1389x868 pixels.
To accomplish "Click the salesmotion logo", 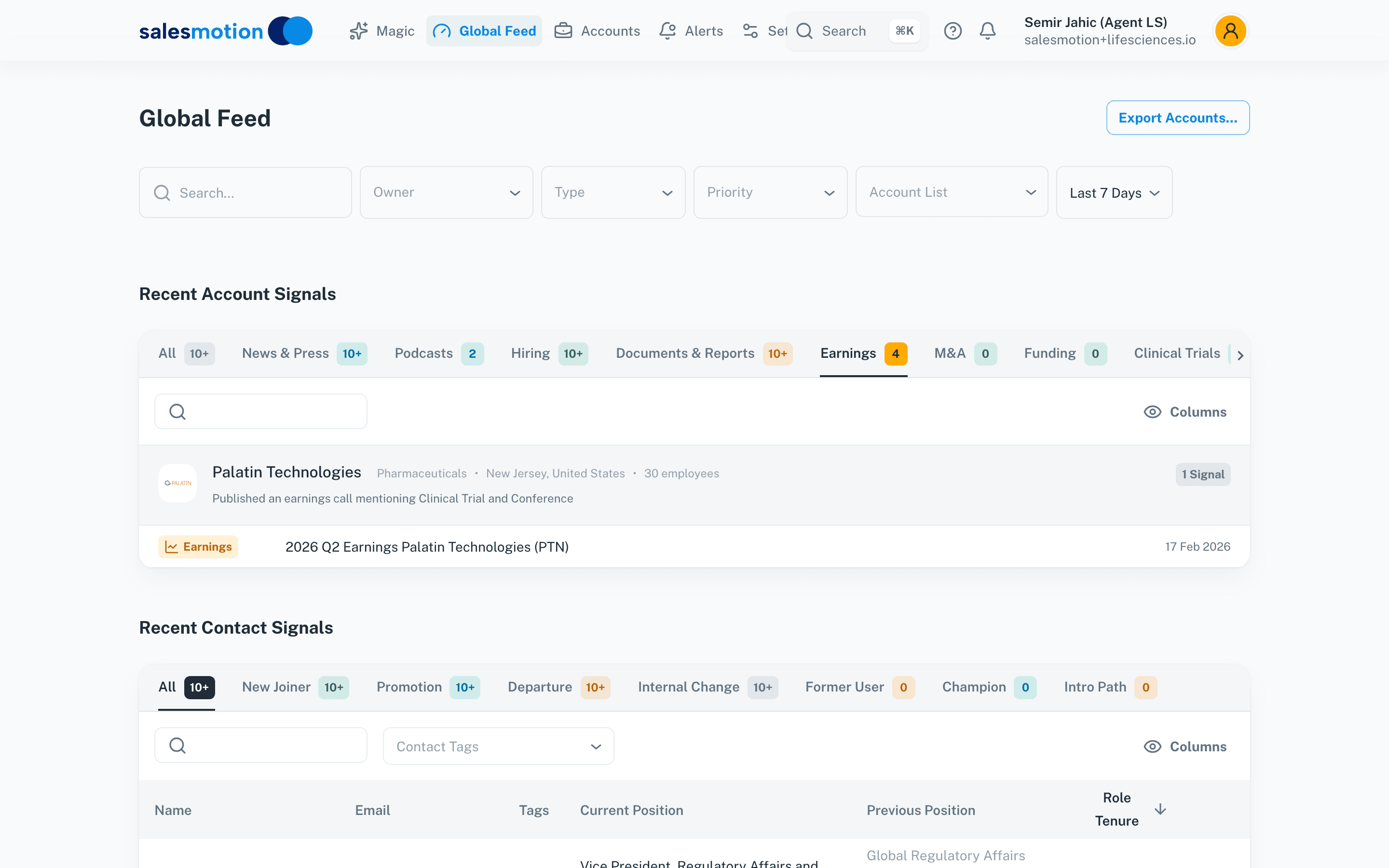I will pos(226,31).
